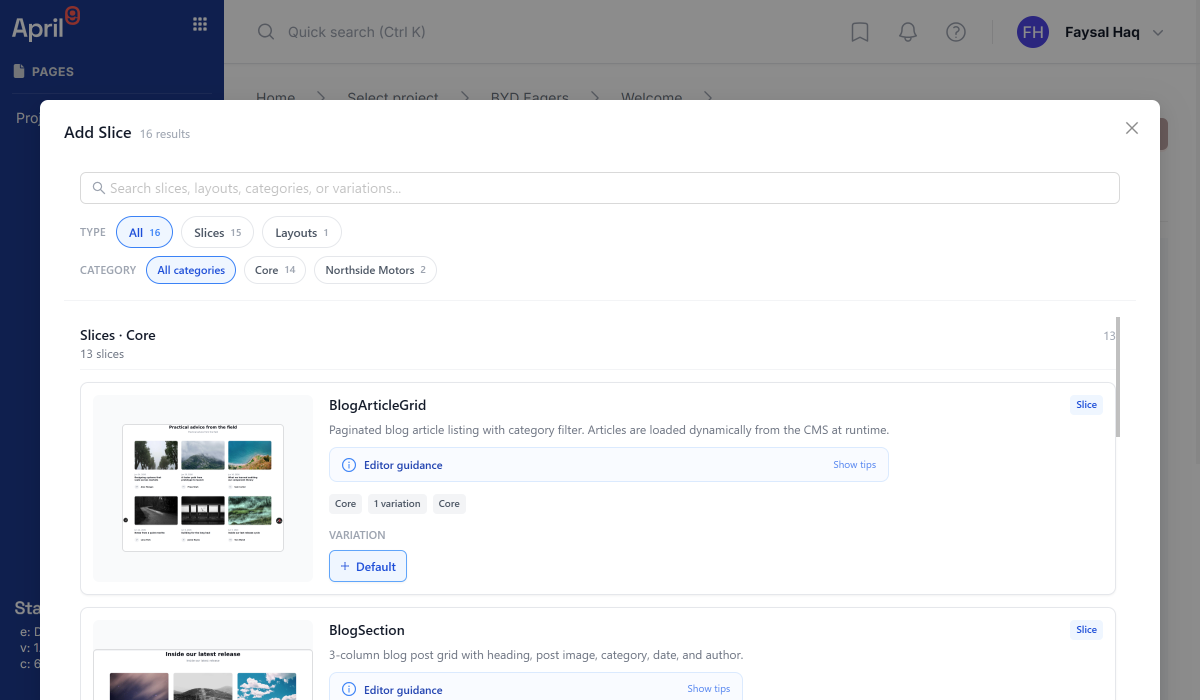Open the help question mark icon
This screenshot has width=1200, height=700.
(x=956, y=32)
